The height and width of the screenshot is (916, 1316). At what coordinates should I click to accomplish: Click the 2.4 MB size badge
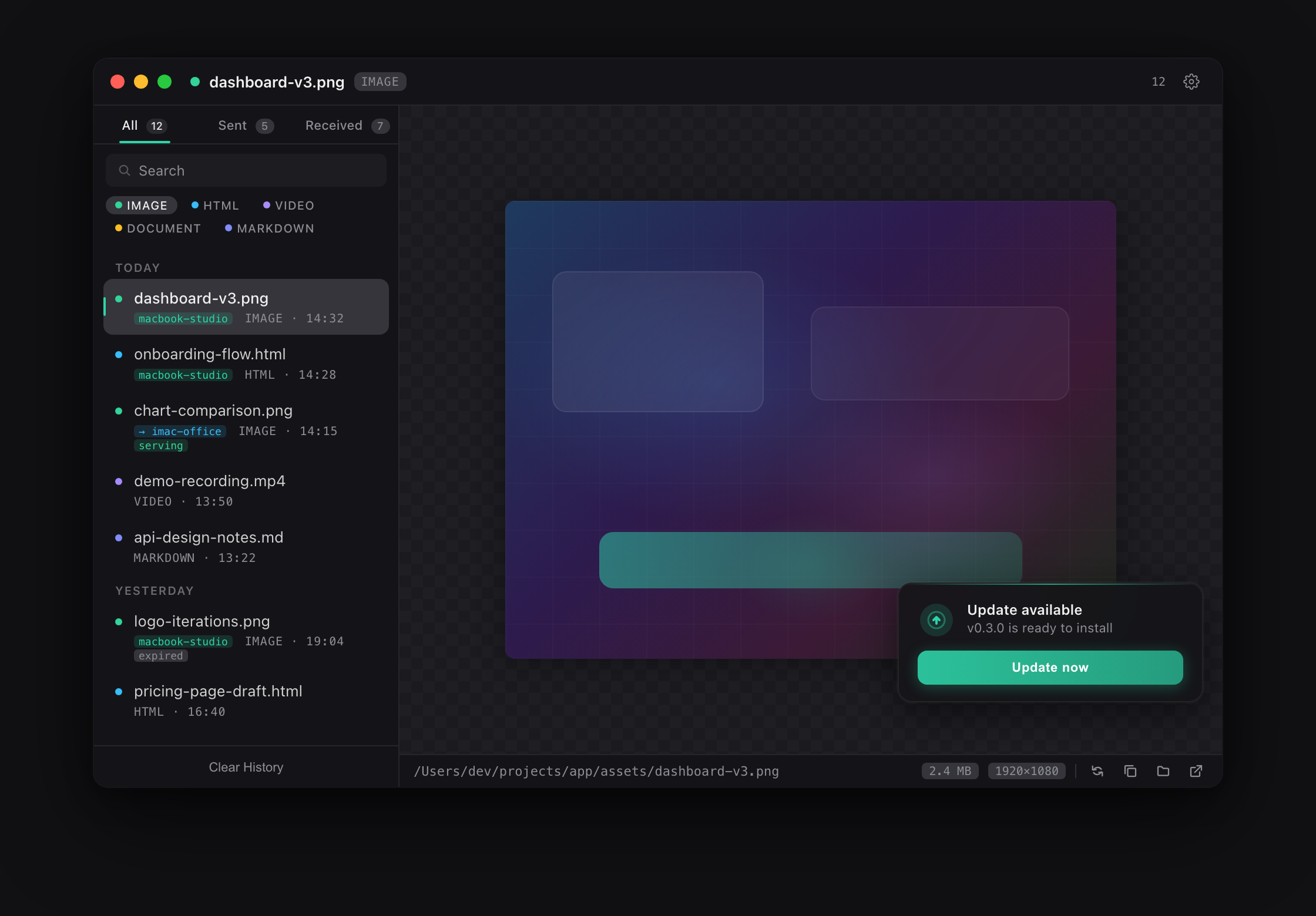point(950,771)
